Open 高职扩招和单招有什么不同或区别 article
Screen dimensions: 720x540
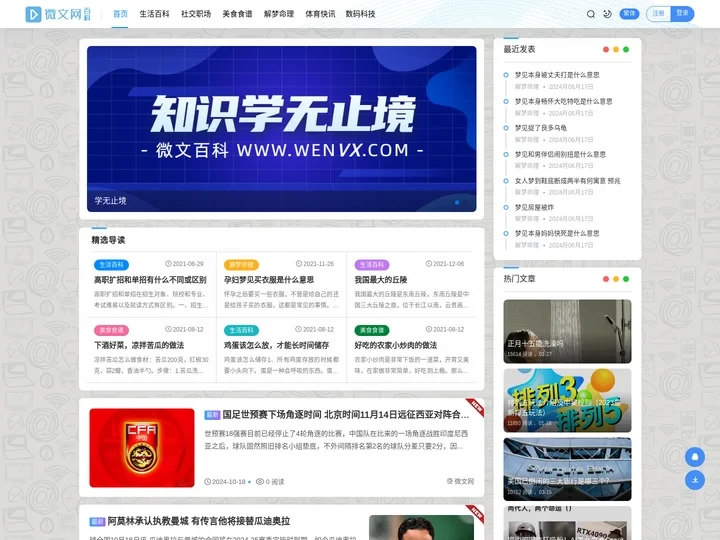[150, 280]
